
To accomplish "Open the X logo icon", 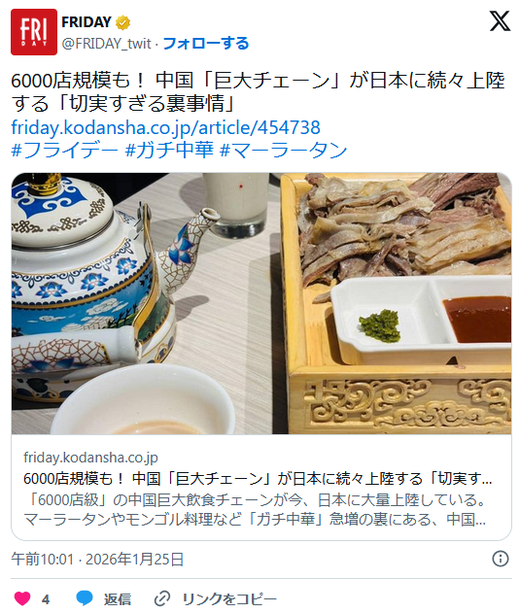I will click(500, 21).
